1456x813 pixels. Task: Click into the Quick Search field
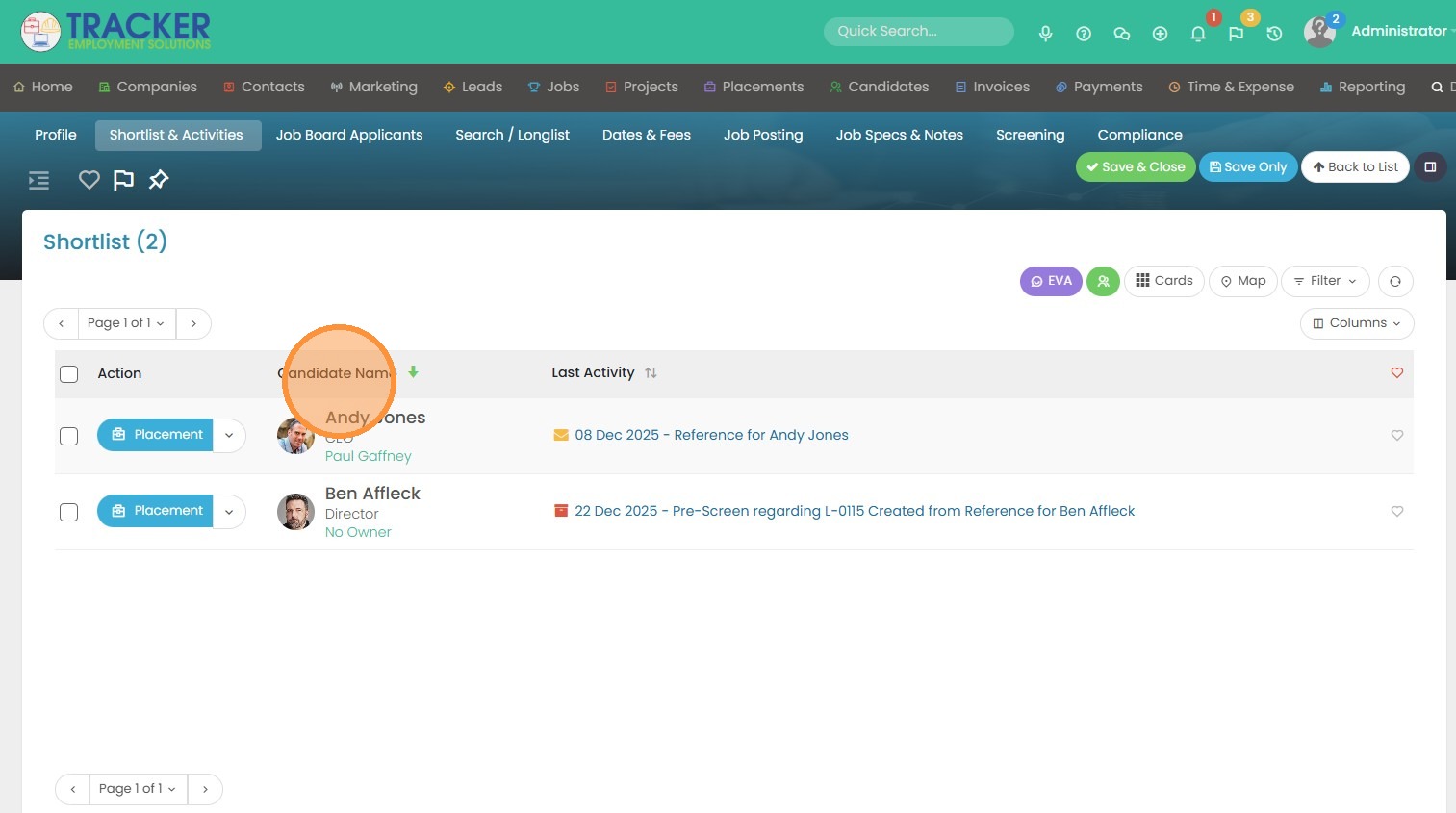(x=919, y=32)
